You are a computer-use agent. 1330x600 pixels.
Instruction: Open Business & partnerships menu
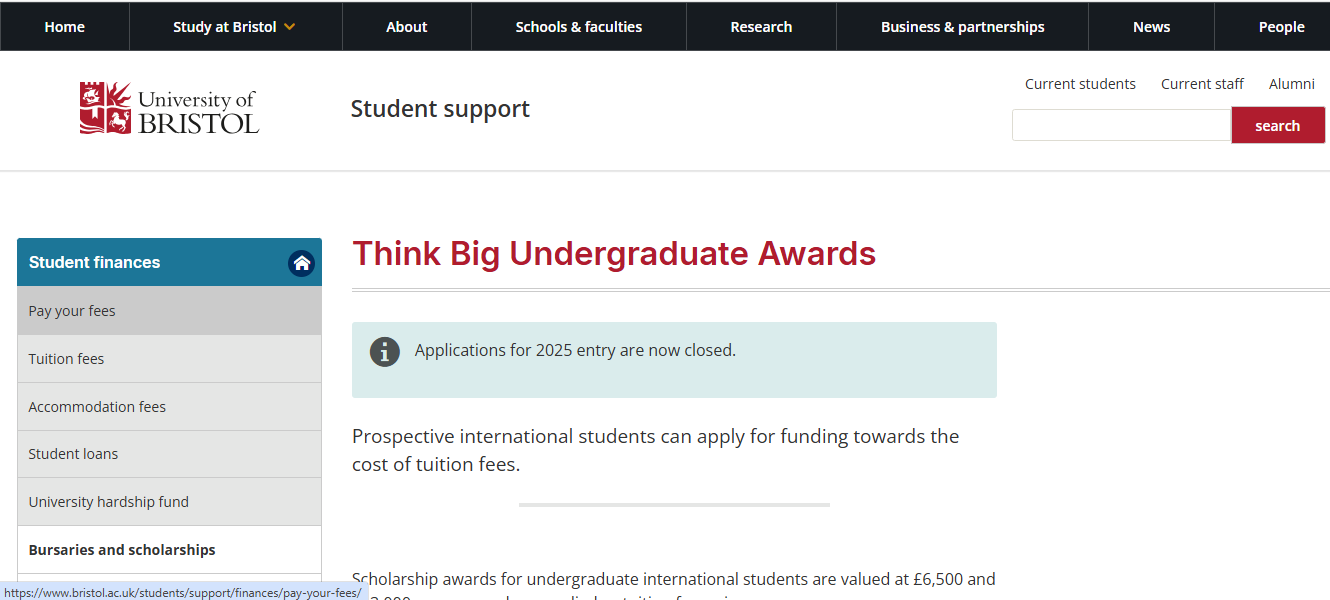pyautogui.click(x=962, y=27)
